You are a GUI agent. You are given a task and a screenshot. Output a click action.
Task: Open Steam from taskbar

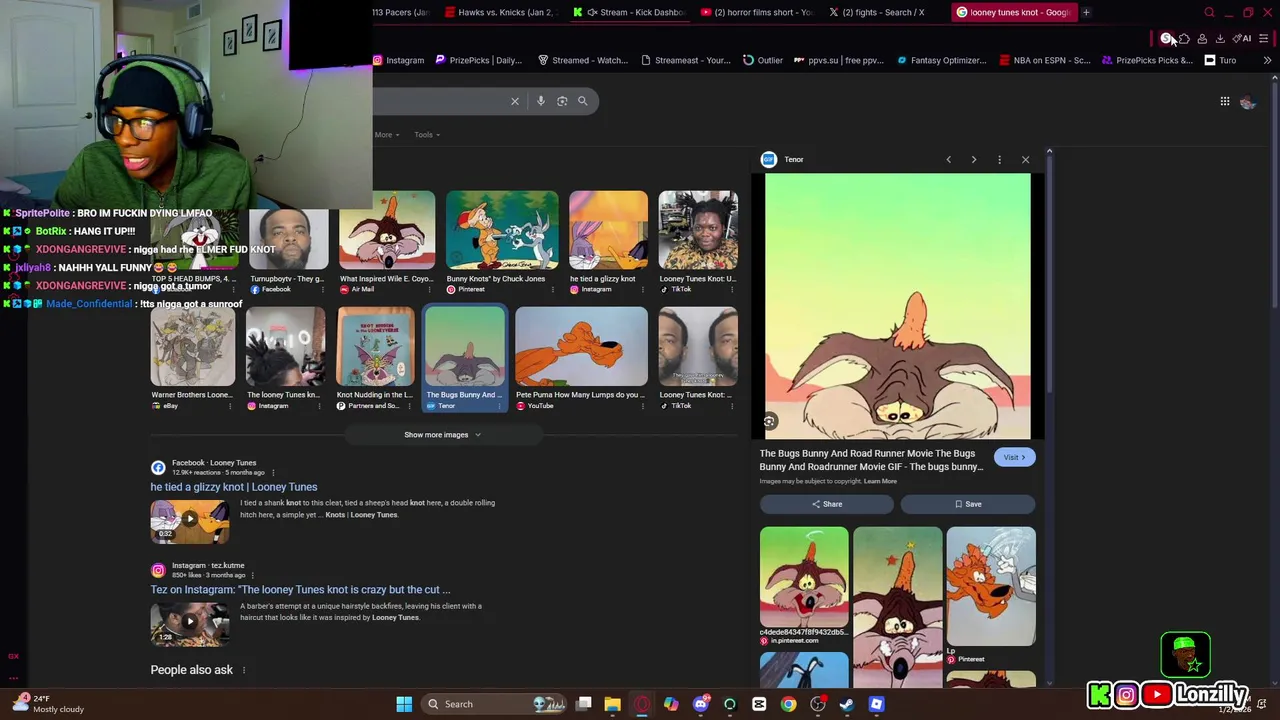(x=847, y=704)
